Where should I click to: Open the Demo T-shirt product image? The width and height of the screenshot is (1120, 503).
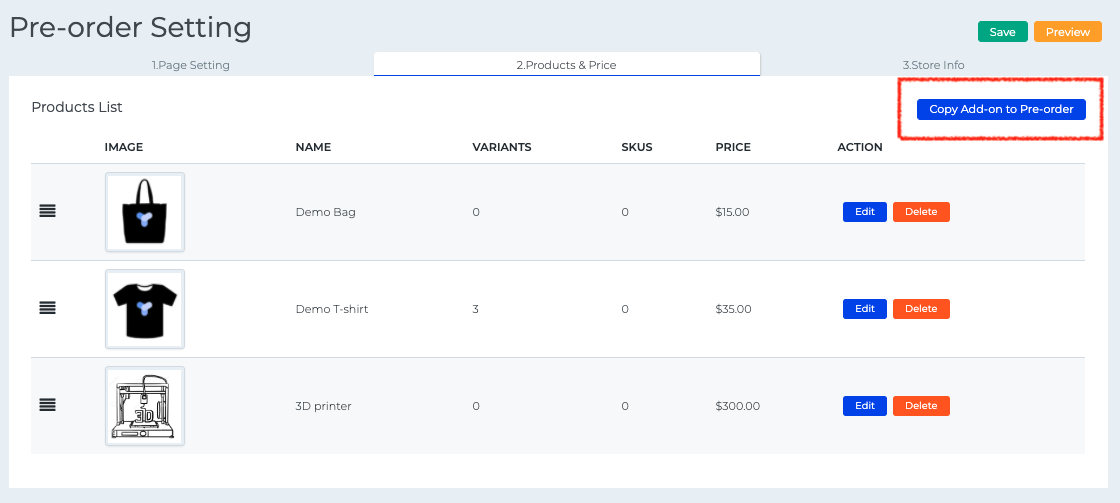[145, 309]
